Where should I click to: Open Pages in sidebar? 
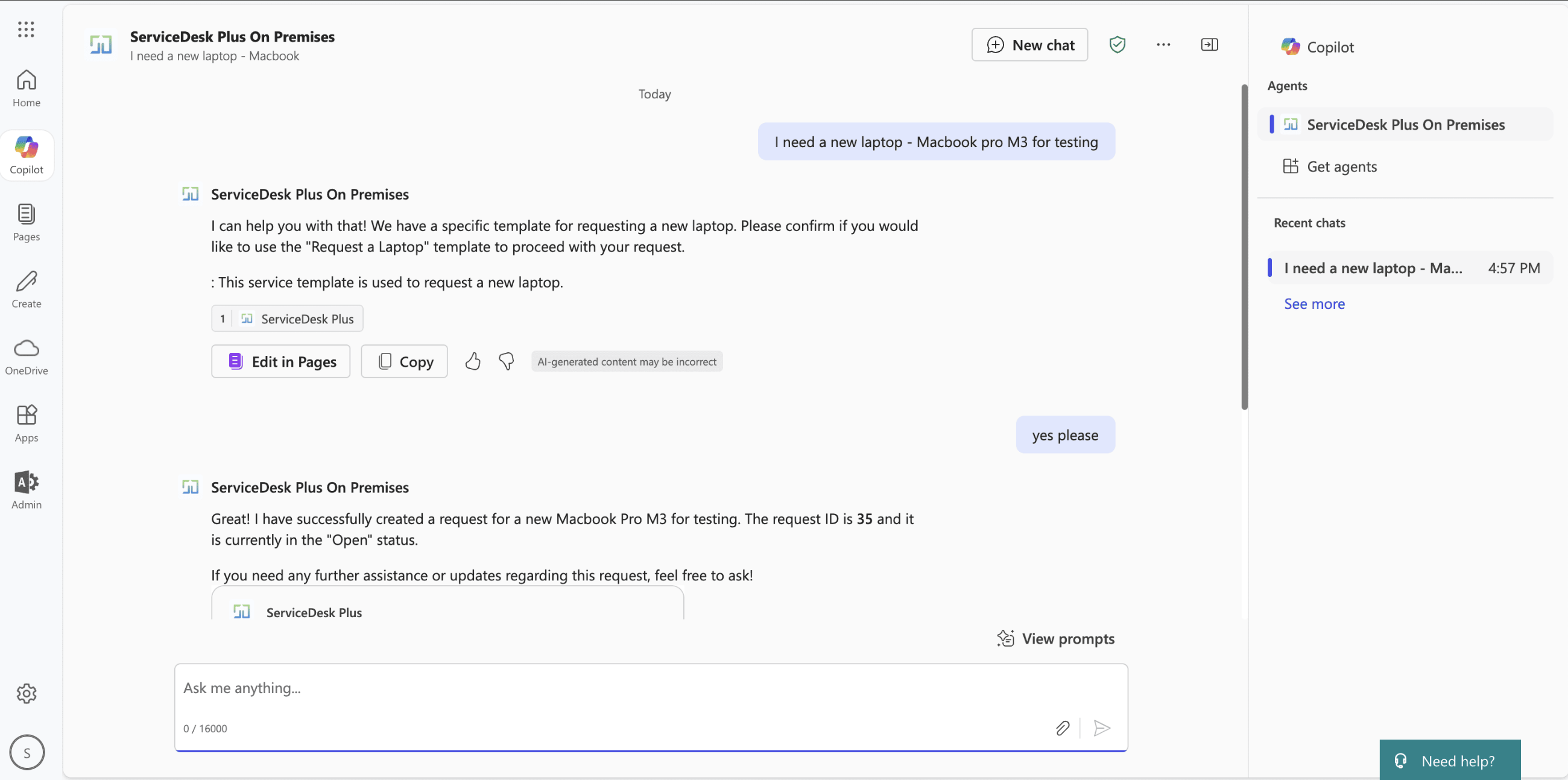(x=26, y=222)
